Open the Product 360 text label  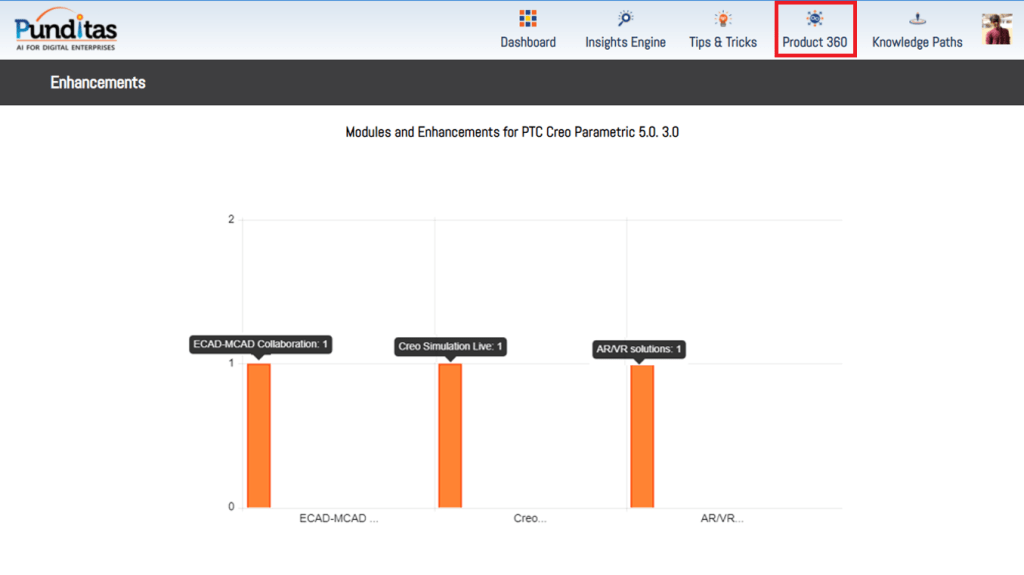[814, 42]
